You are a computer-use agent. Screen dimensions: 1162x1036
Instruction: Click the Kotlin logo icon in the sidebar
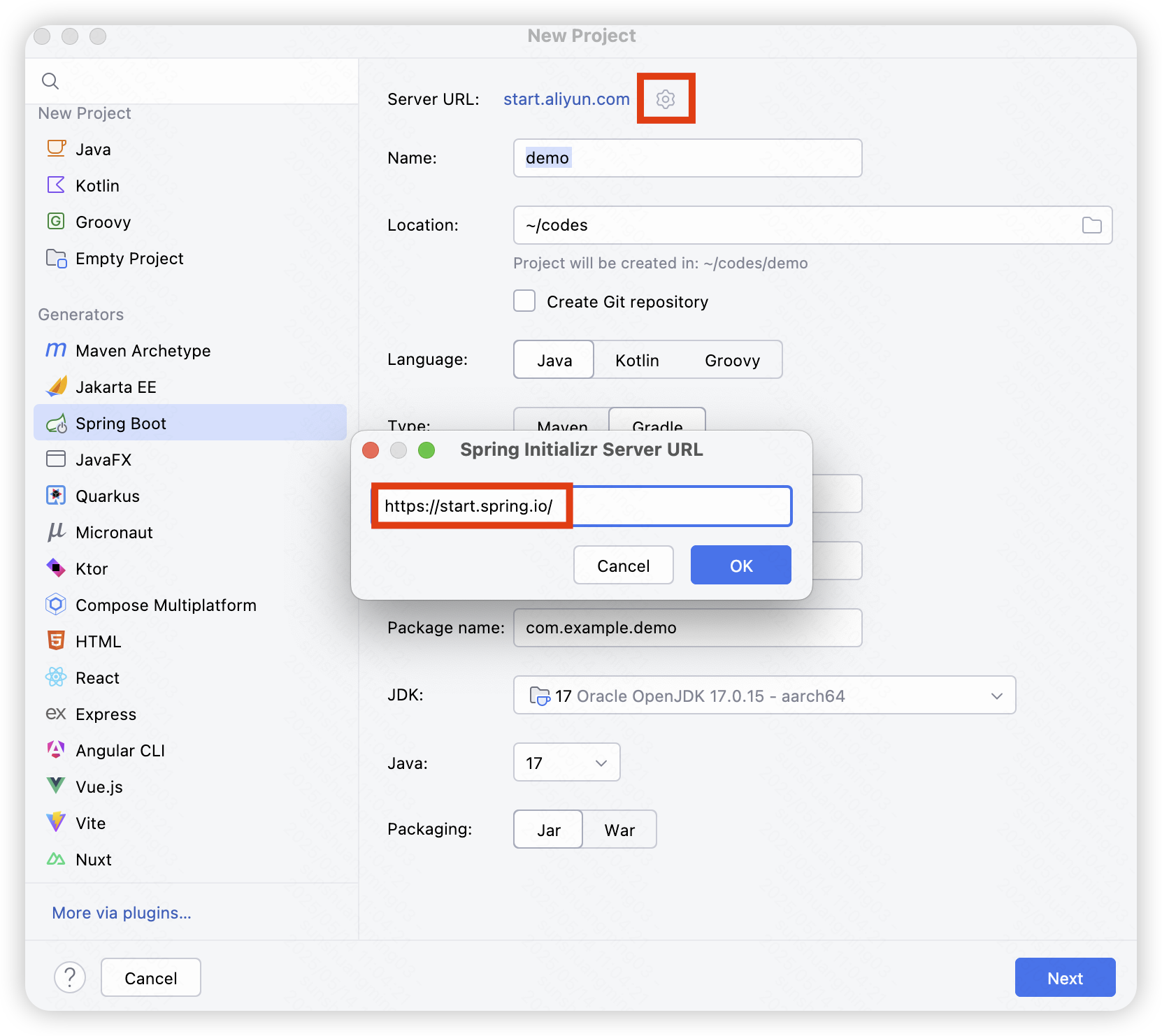pyautogui.click(x=56, y=185)
